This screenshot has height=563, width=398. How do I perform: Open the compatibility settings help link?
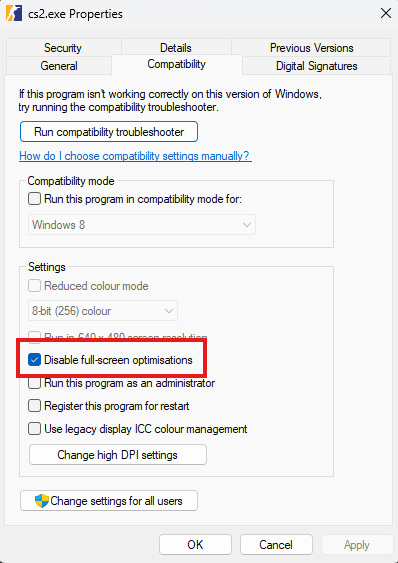[135, 156]
